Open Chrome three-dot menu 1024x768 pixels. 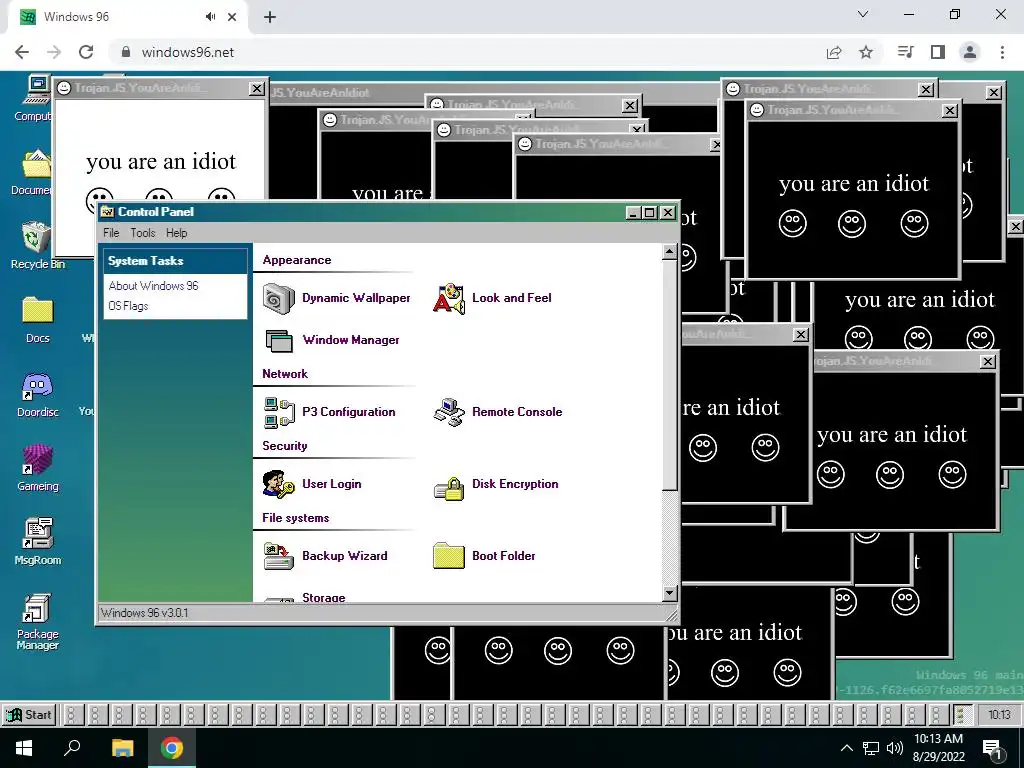(1002, 52)
